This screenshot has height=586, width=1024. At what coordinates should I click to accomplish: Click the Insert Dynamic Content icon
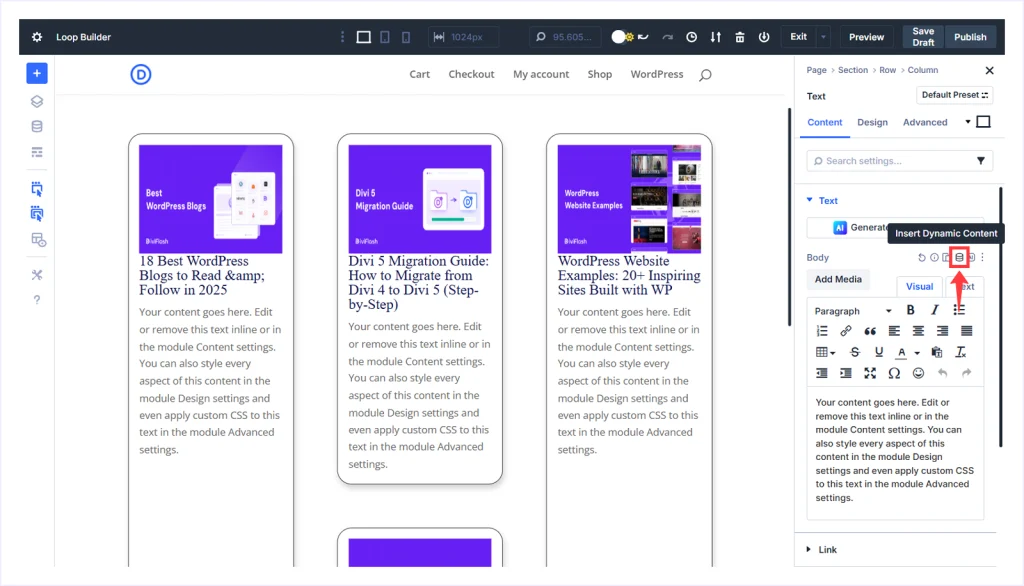click(x=959, y=258)
